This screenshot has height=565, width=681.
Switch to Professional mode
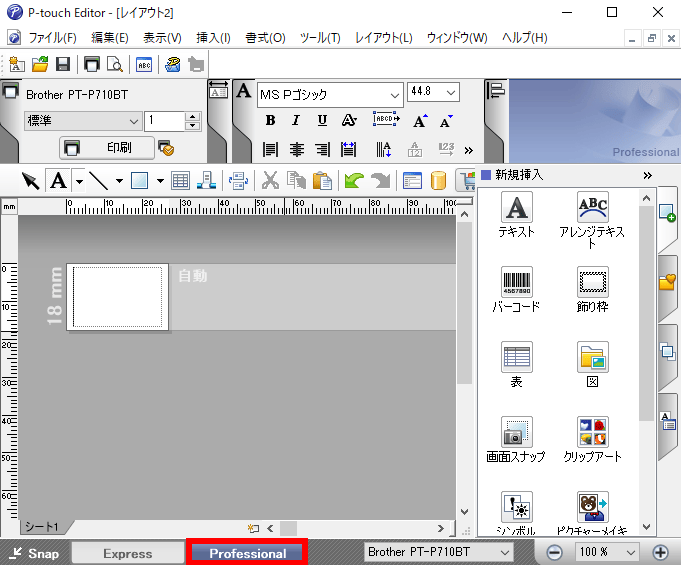(247, 553)
